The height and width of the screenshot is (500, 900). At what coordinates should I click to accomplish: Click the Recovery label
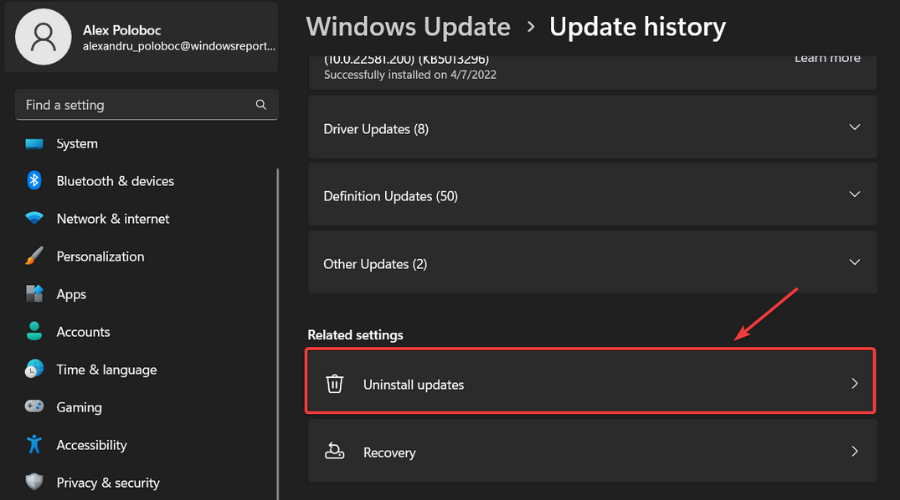coord(389,452)
